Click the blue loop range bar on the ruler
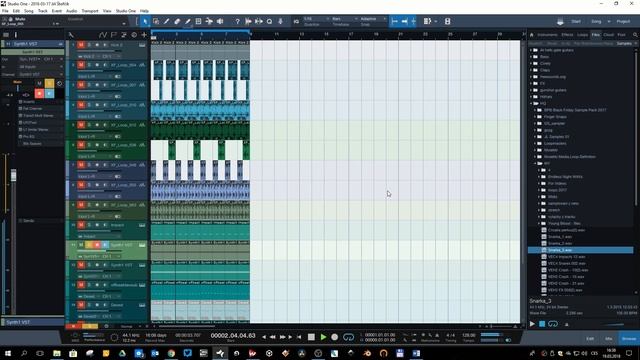 coord(200,31)
